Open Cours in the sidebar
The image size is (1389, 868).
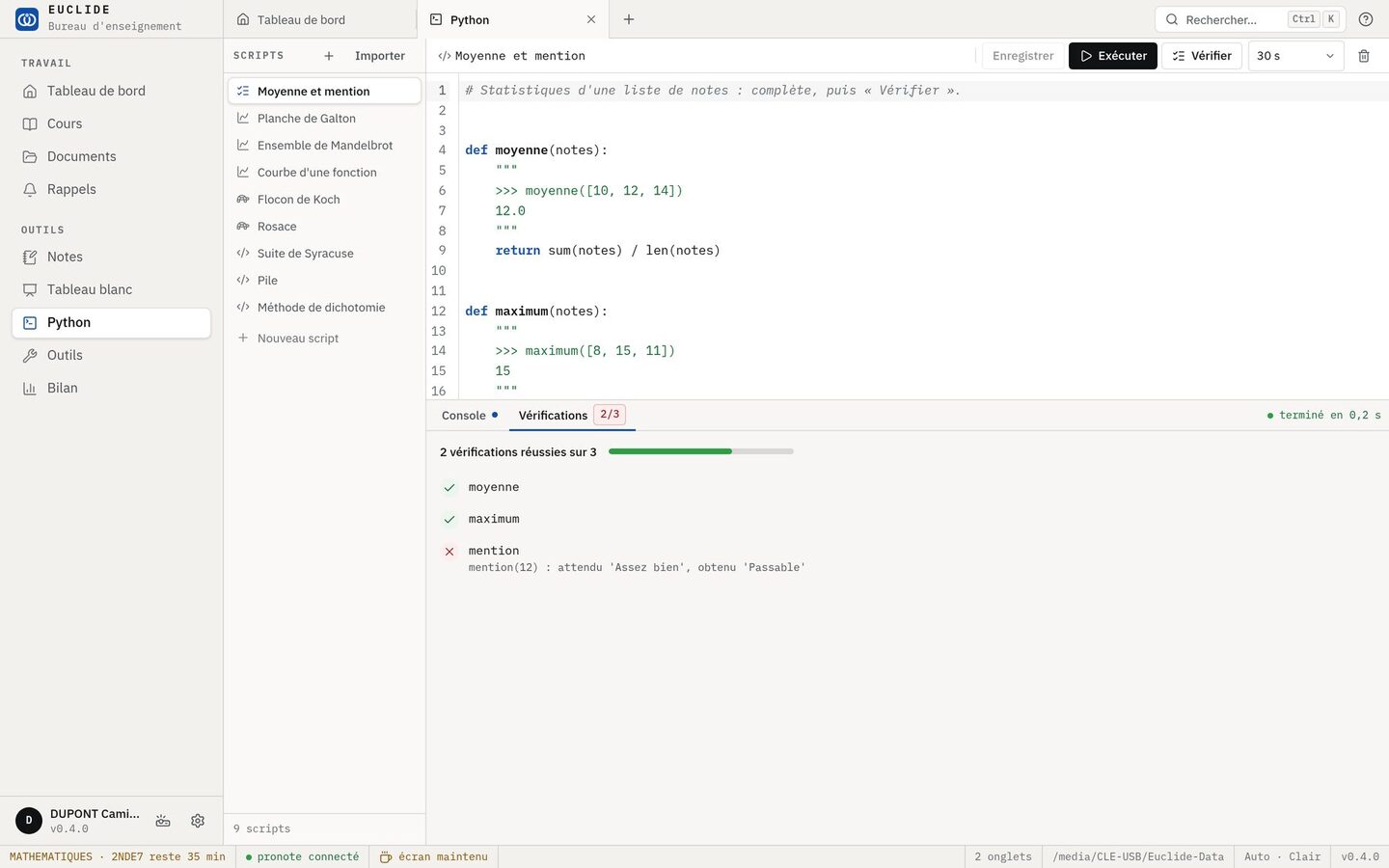(111, 123)
